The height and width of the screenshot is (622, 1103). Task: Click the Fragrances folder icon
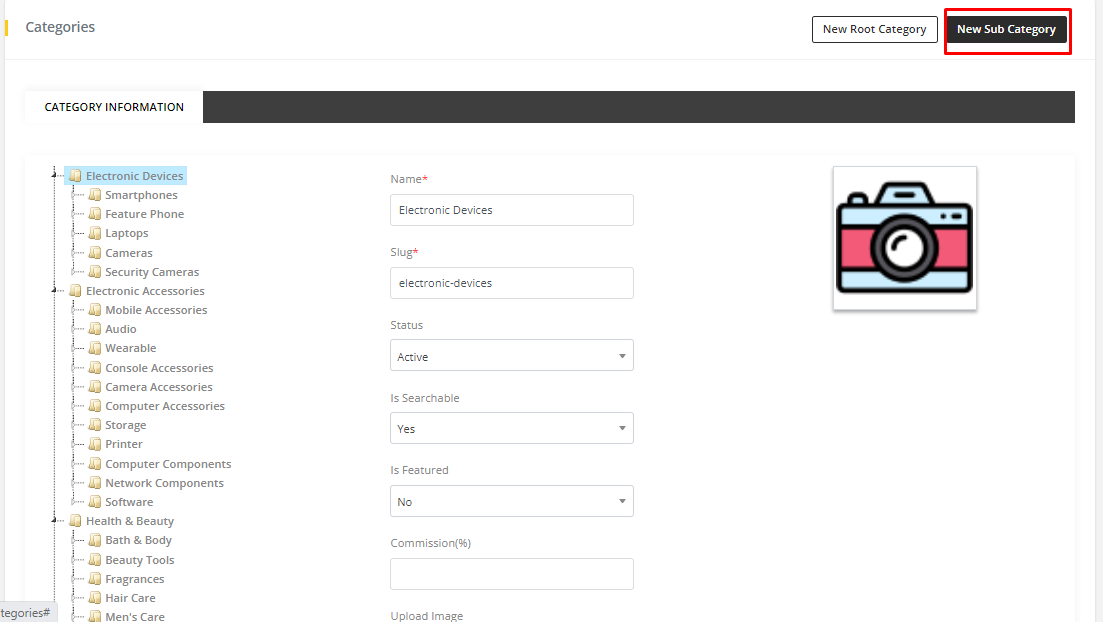(x=95, y=579)
